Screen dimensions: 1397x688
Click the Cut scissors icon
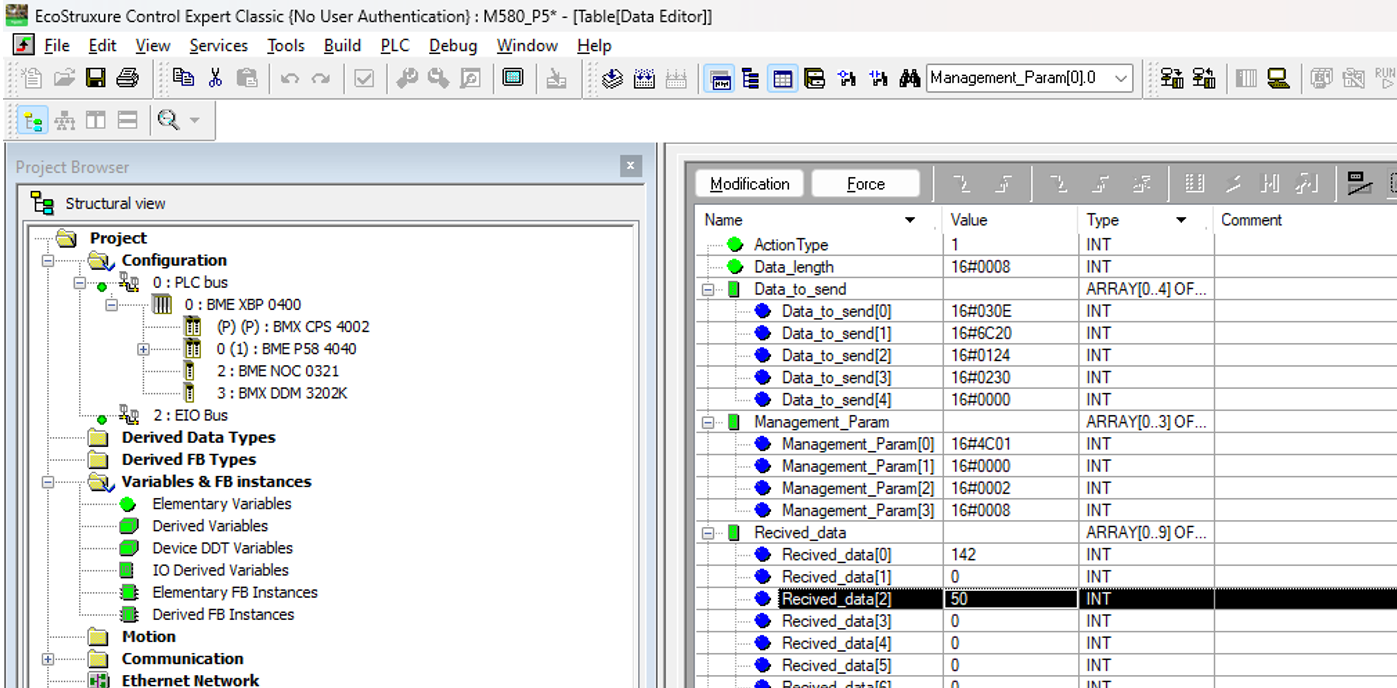click(215, 78)
